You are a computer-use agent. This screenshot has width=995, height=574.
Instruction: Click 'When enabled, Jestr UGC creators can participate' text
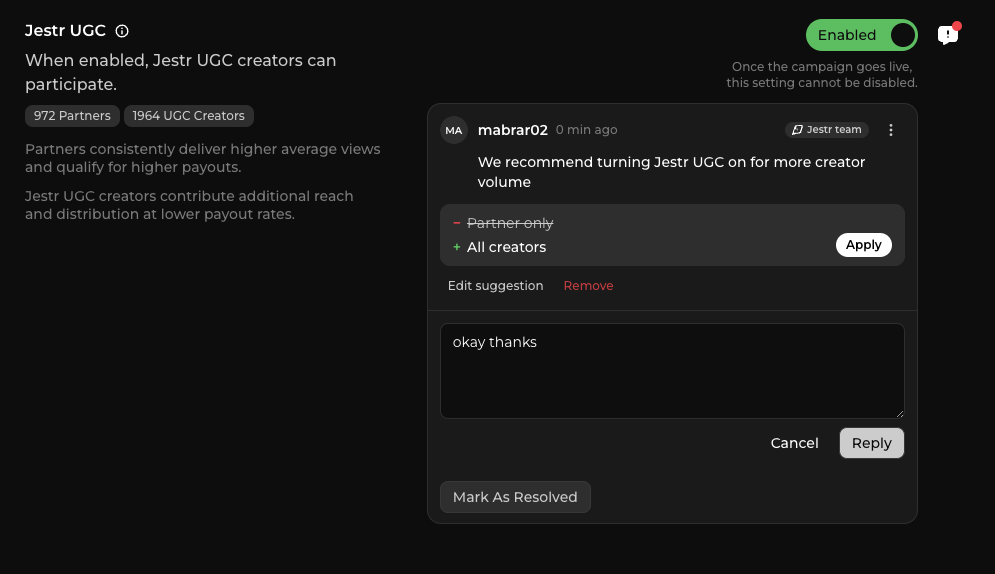pos(181,72)
